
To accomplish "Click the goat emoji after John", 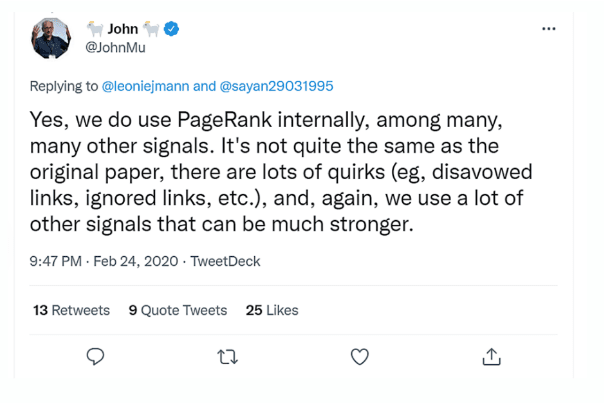I will pos(152,30).
